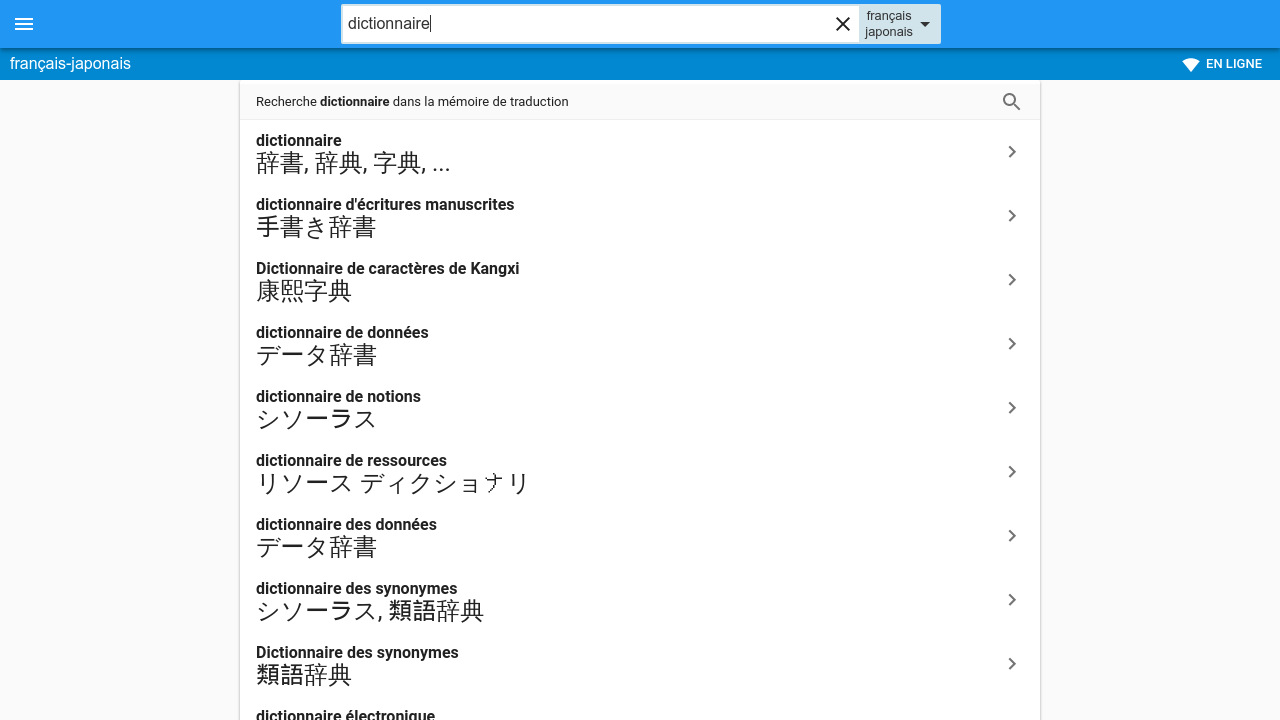Click the translation 'リソース ディクショナリ'

pos(393,484)
